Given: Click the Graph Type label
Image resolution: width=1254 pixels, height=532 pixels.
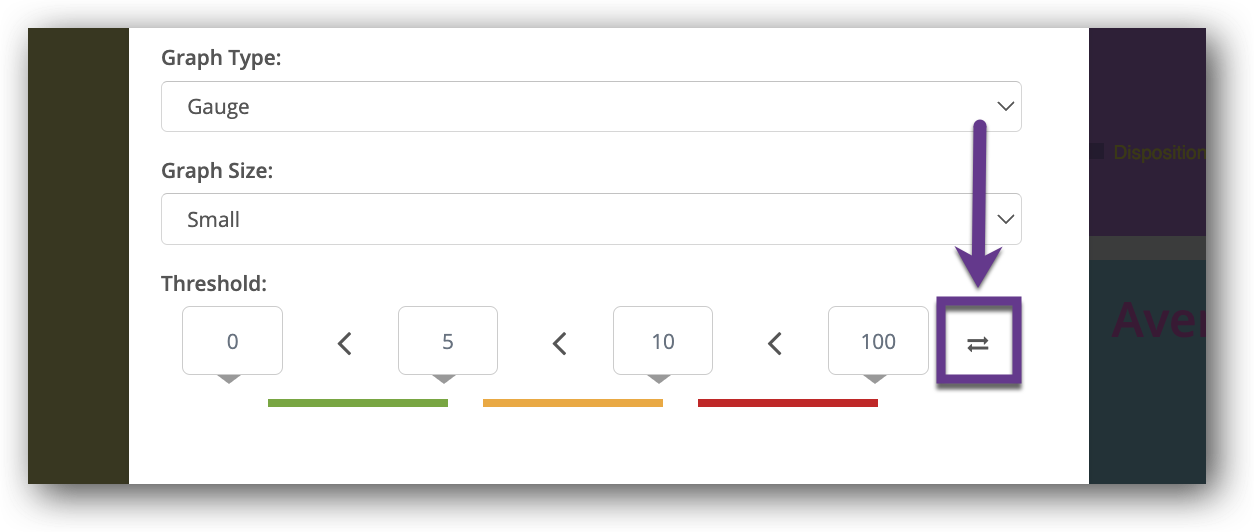Looking at the screenshot, I should [x=221, y=59].
